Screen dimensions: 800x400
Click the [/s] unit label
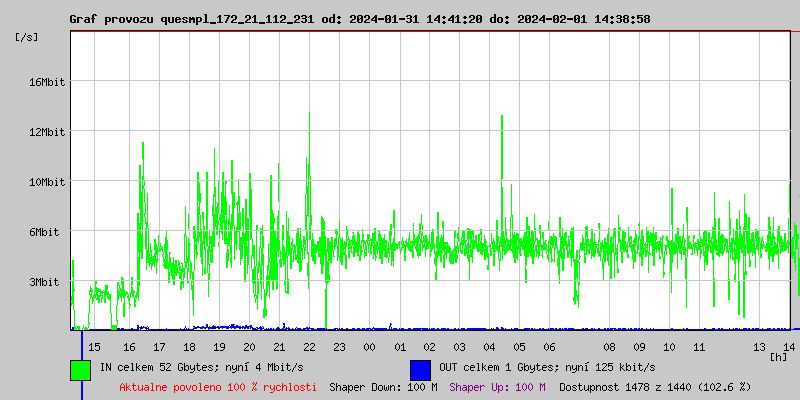click(27, 36)
